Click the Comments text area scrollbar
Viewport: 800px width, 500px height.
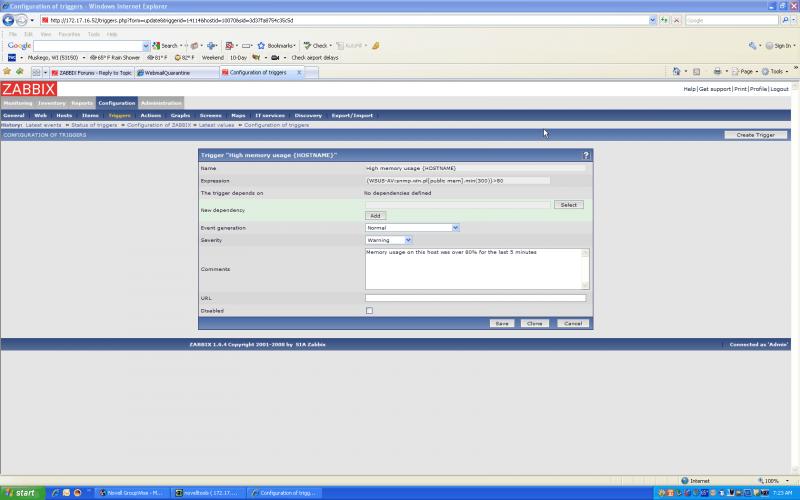[x=585, y=269]
